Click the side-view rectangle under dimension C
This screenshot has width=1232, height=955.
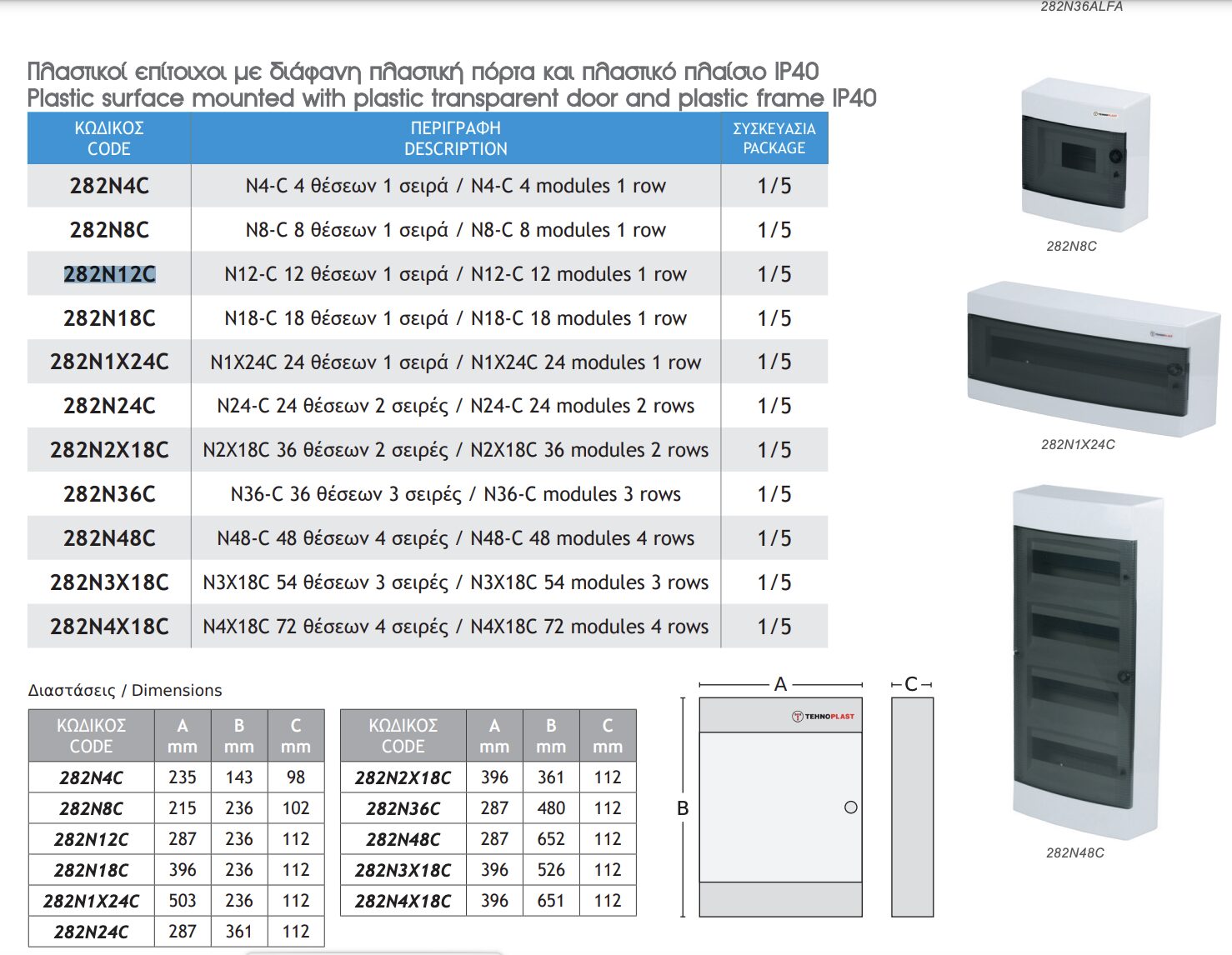click(912, 807)
